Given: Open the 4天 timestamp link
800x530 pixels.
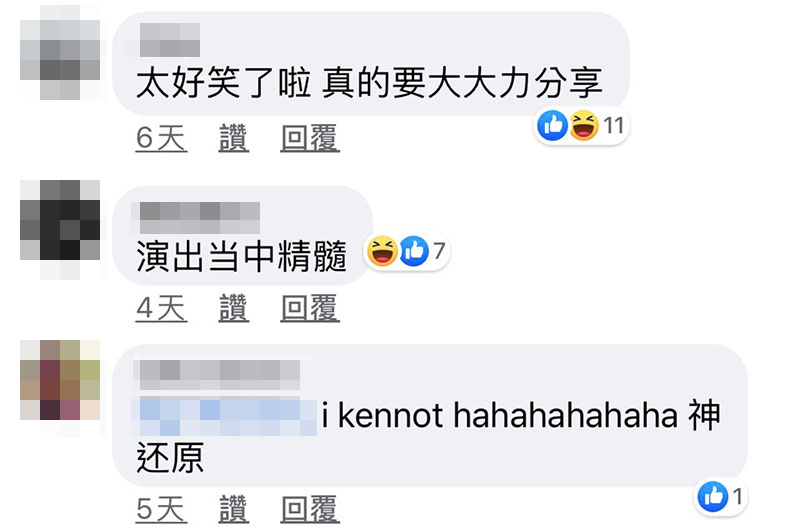Looking at the screenshot, I should 161,308.
